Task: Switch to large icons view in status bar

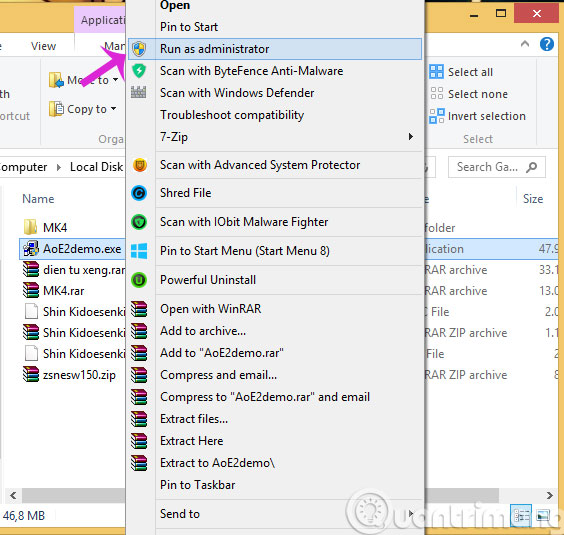Action: [x=543, y=516]
